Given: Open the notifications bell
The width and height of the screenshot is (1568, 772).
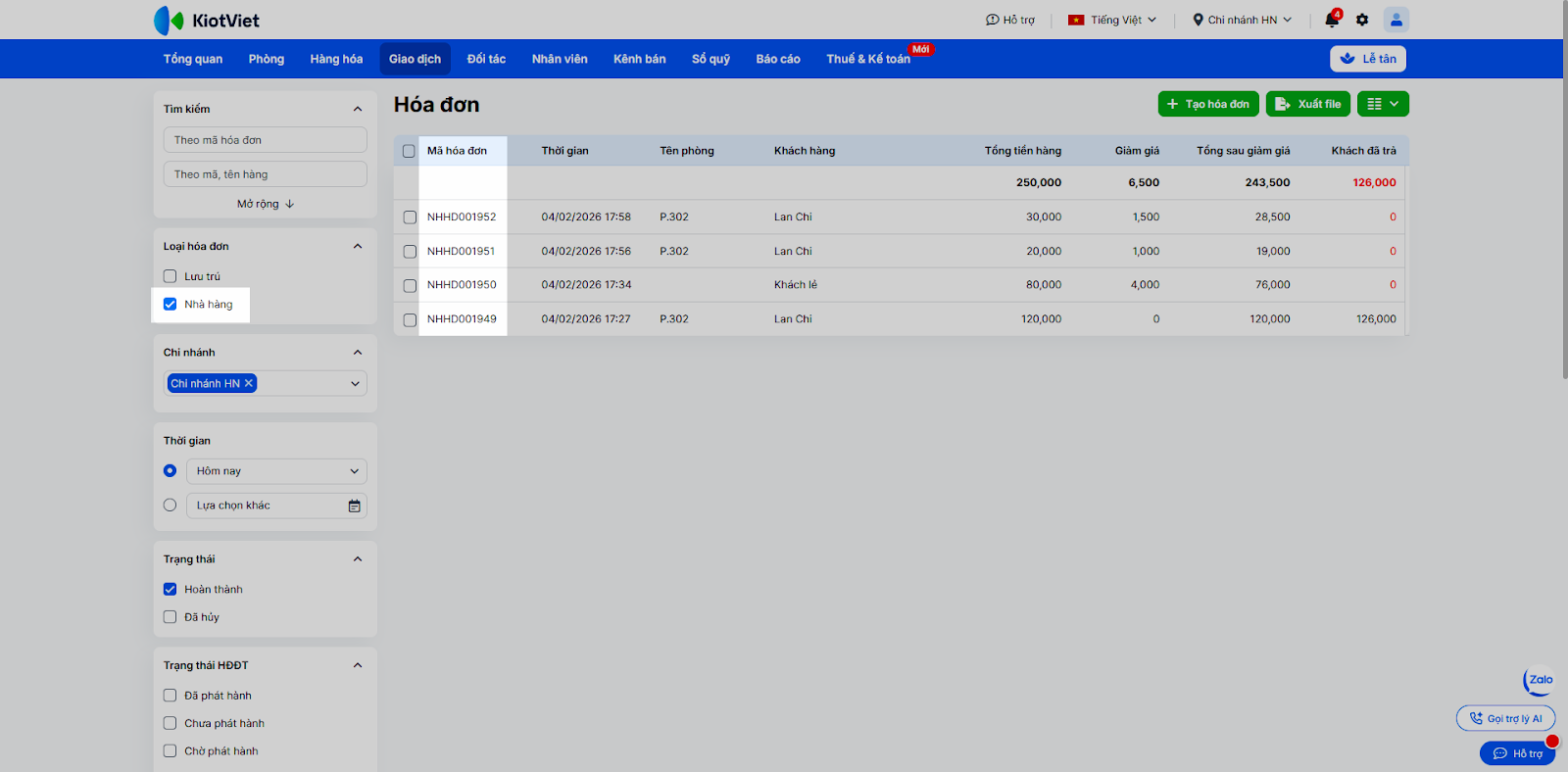Looking at the screenshot, I should pos(1332,20).
